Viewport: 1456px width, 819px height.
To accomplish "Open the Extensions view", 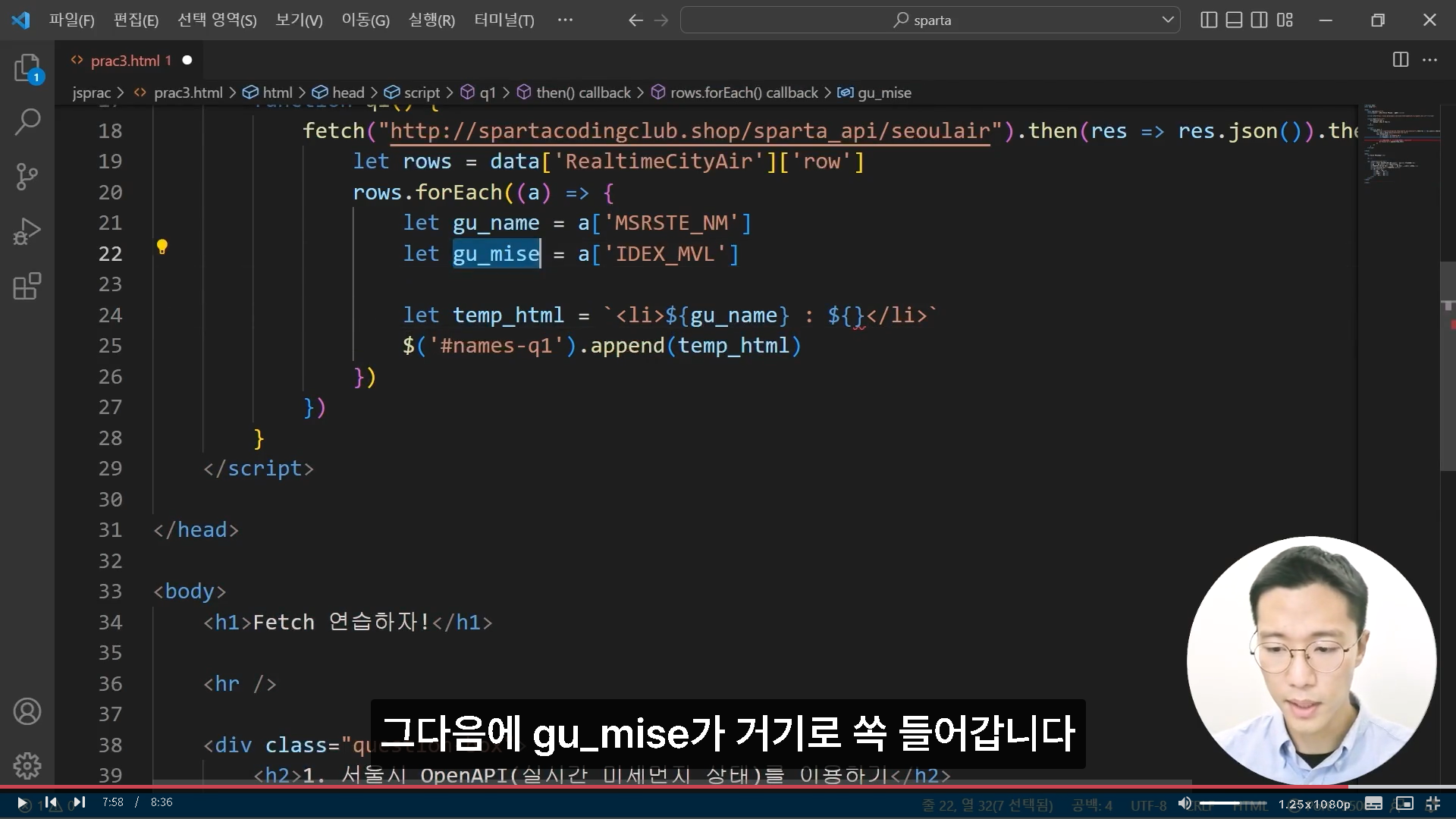I will (27, 287).
